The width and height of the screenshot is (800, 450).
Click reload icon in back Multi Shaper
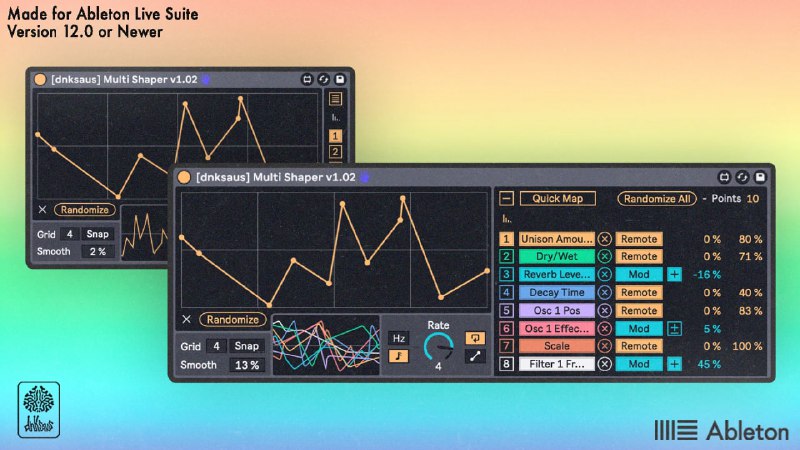(x=323, y=79)
